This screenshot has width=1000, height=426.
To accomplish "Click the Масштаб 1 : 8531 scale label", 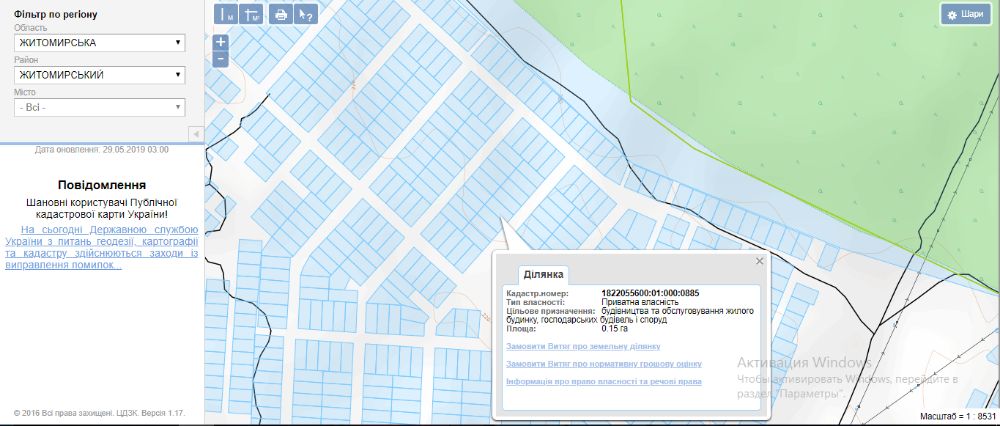I will pyautogui.click(x=959, y=416).
